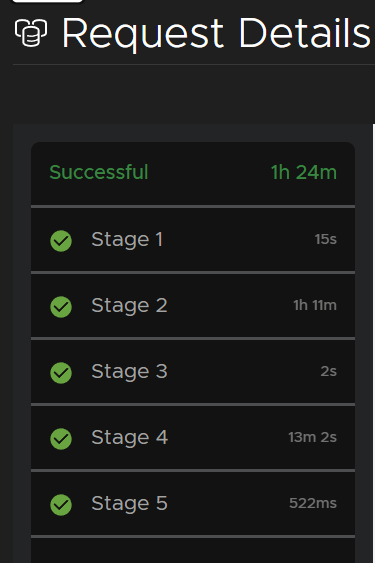The width and height of the screenshot is (375, 563).
Task: Click the Successful status text
Action: tap(99, 172)
